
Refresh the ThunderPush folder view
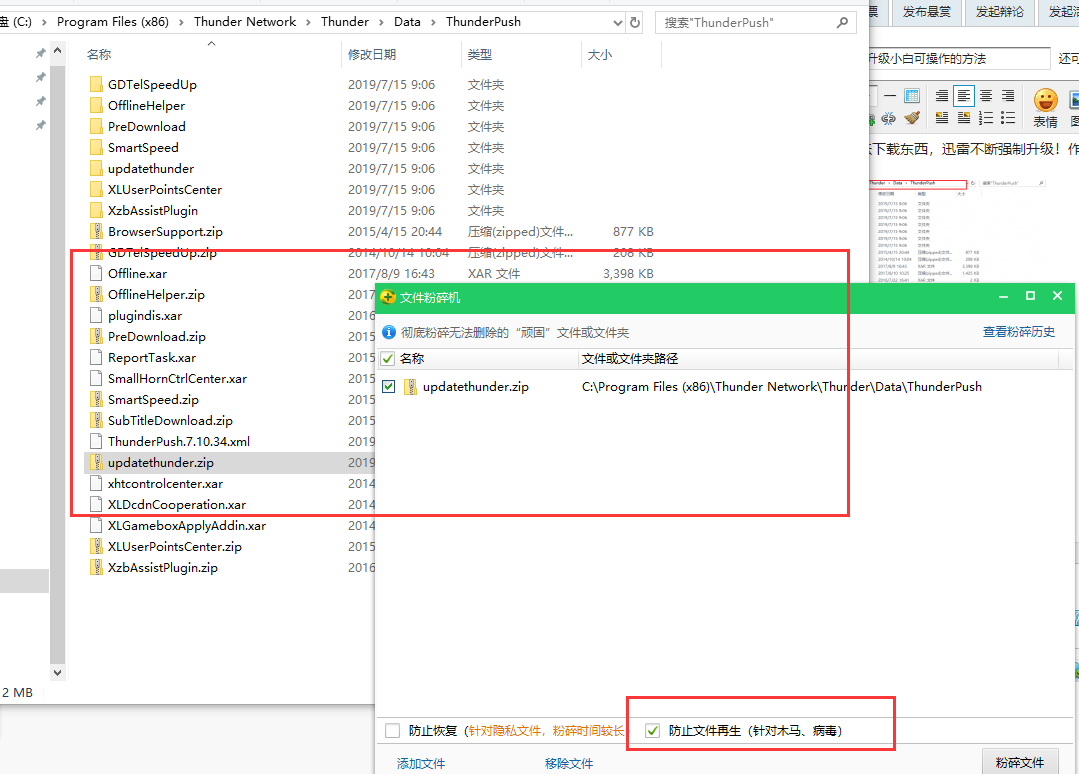point(635,21)
